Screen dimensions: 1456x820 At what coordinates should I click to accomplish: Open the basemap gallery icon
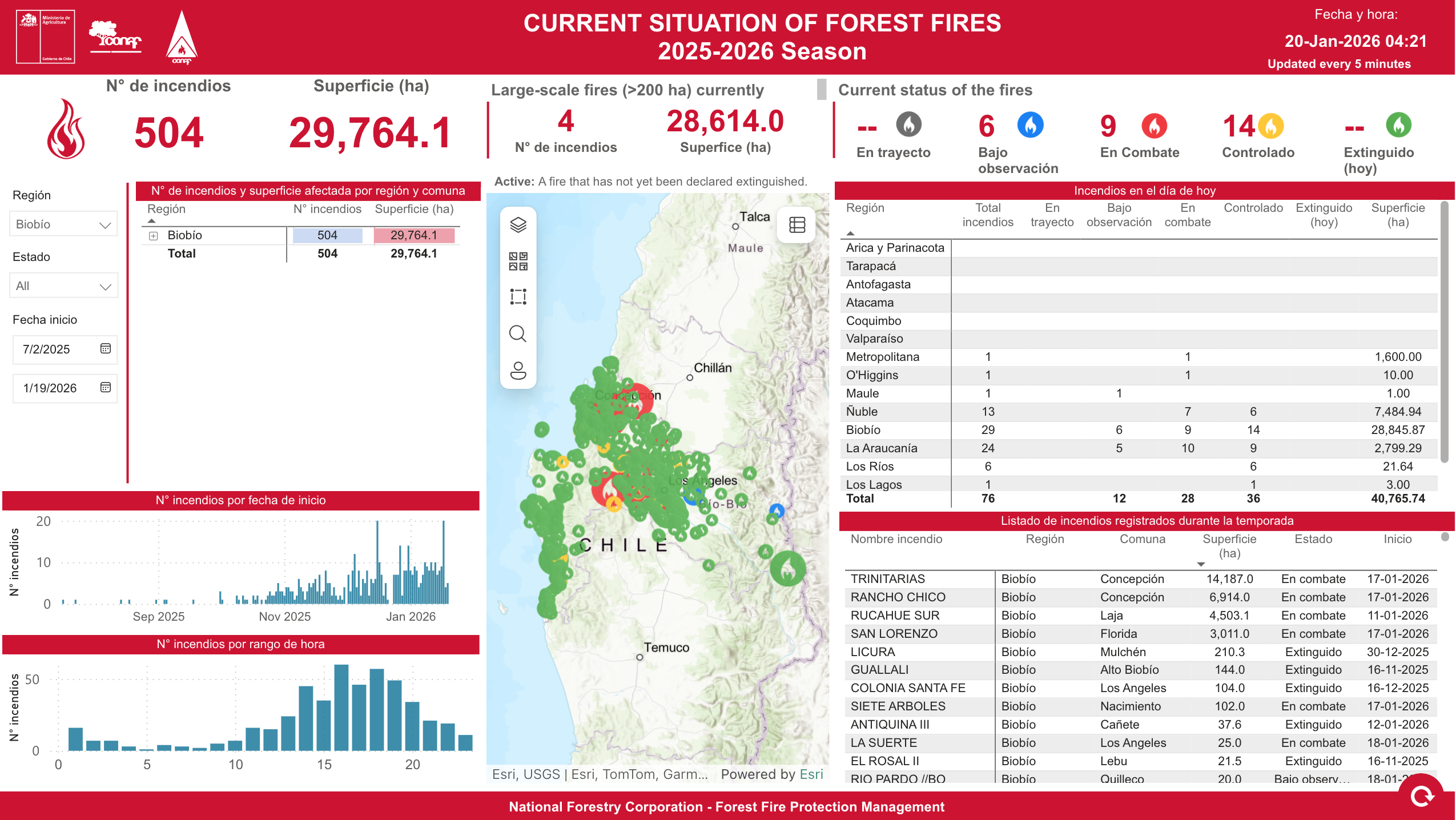pos(517,262)
